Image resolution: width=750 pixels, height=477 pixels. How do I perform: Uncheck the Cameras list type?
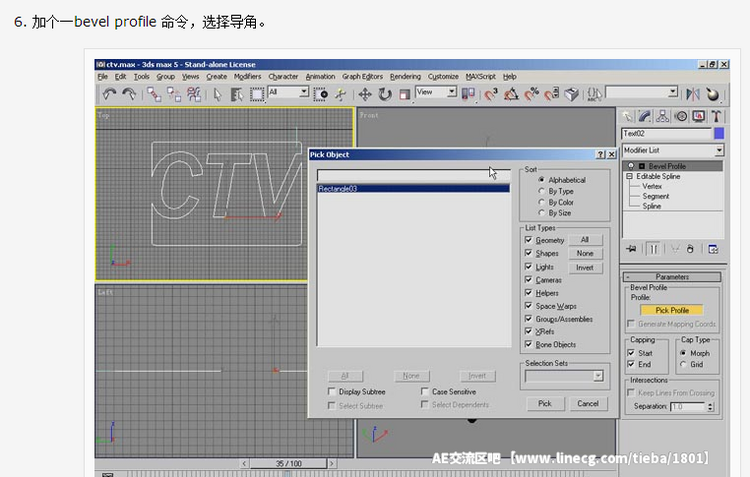[x=529, y=279]
